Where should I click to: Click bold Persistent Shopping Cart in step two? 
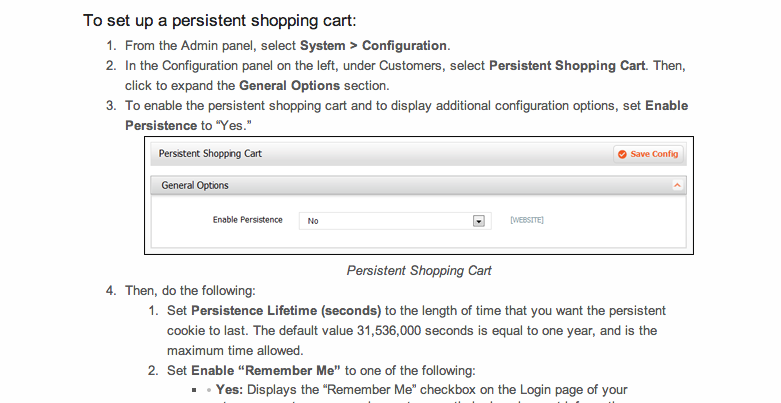coord(567,66)
